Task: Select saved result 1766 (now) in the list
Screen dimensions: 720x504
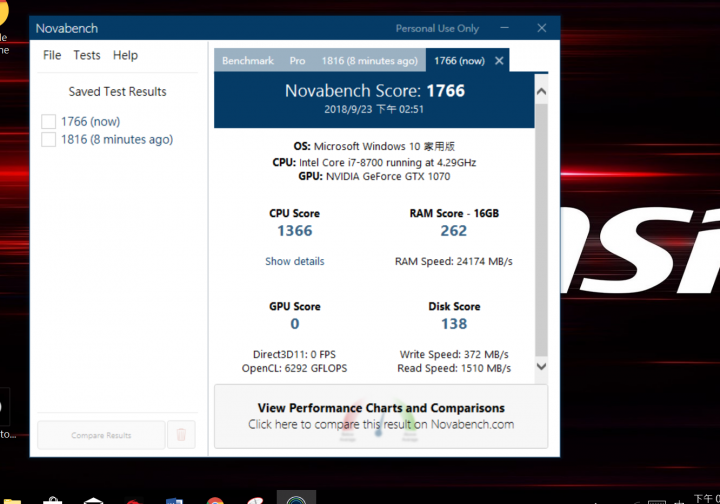Action: pos(90,122)
